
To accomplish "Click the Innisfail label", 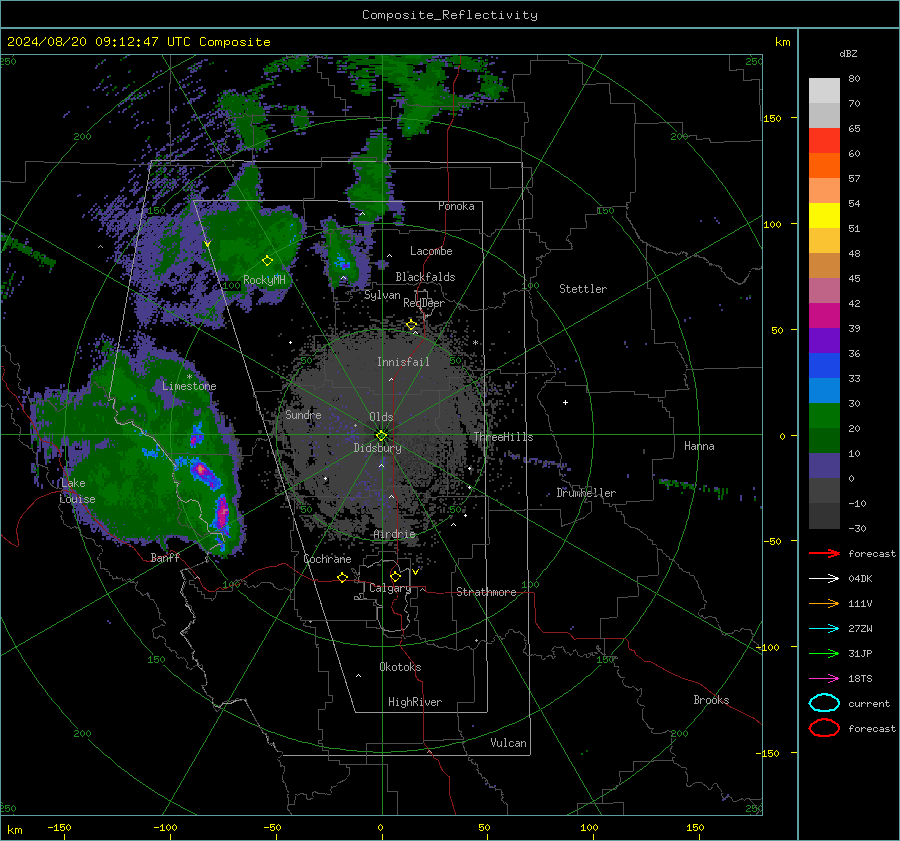I will point(403,362).
